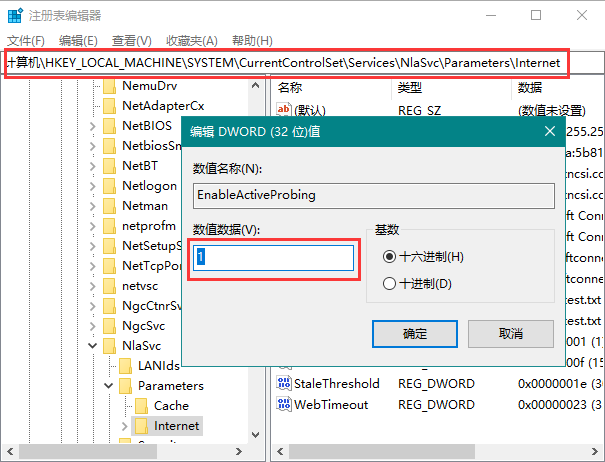Click the 确定 button
The height and width of the screenshot is (462, 605).
tap(414, 333)
